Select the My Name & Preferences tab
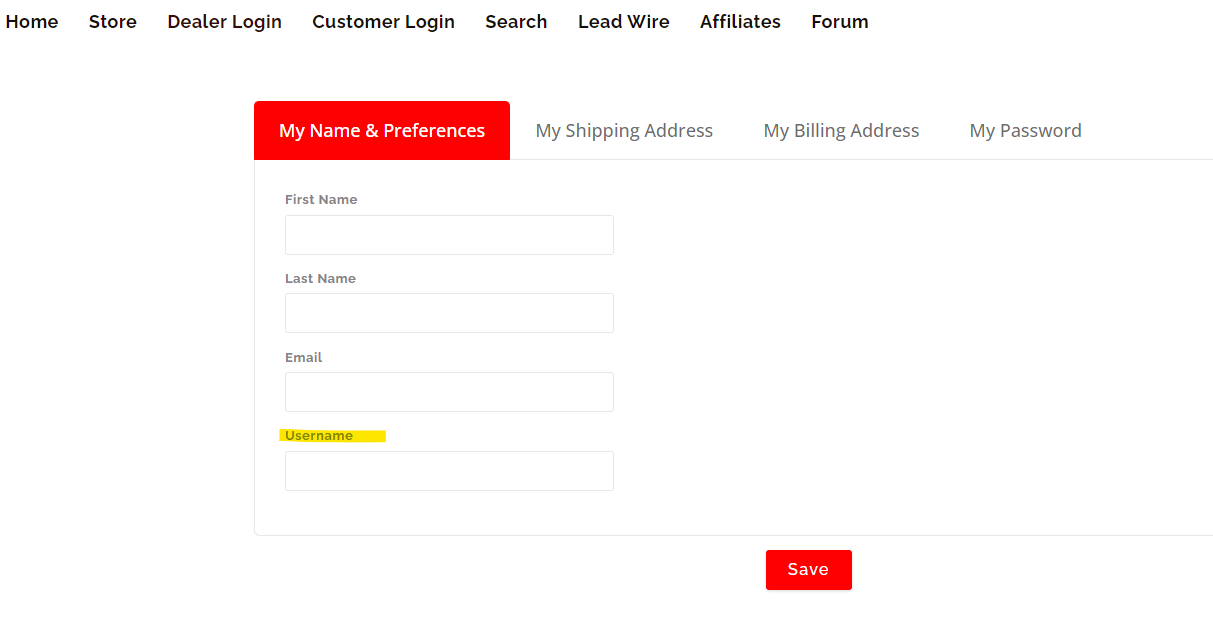Screen dimensions: 1213x617 coord(382,130)
